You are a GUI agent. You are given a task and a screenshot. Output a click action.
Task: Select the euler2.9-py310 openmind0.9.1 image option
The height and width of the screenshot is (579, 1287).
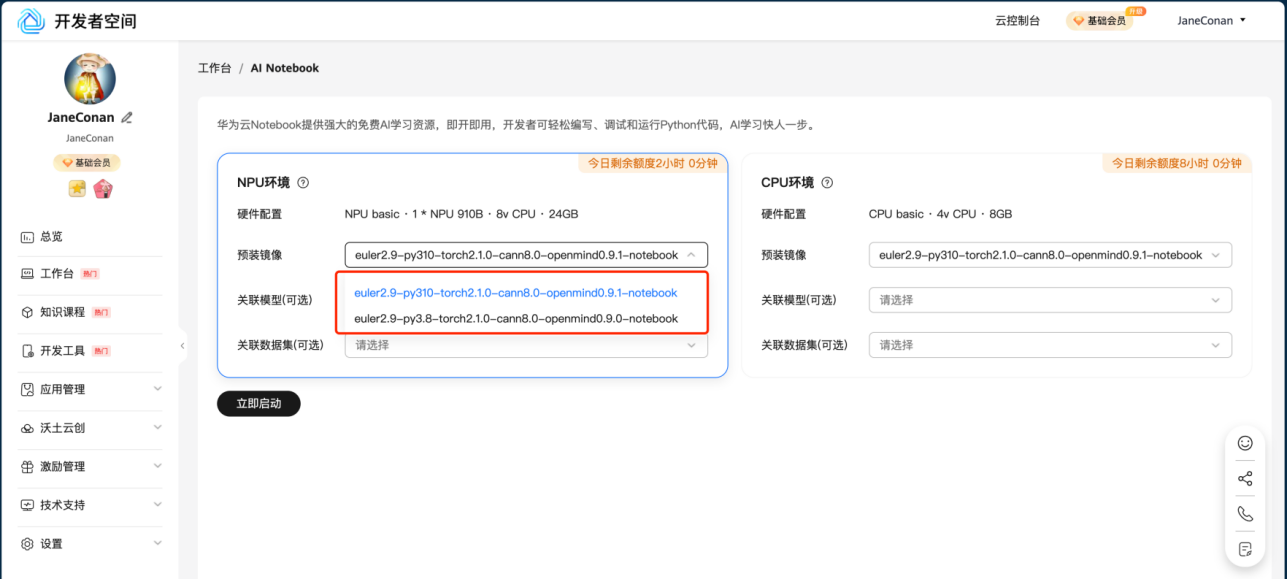coord(516,293)
